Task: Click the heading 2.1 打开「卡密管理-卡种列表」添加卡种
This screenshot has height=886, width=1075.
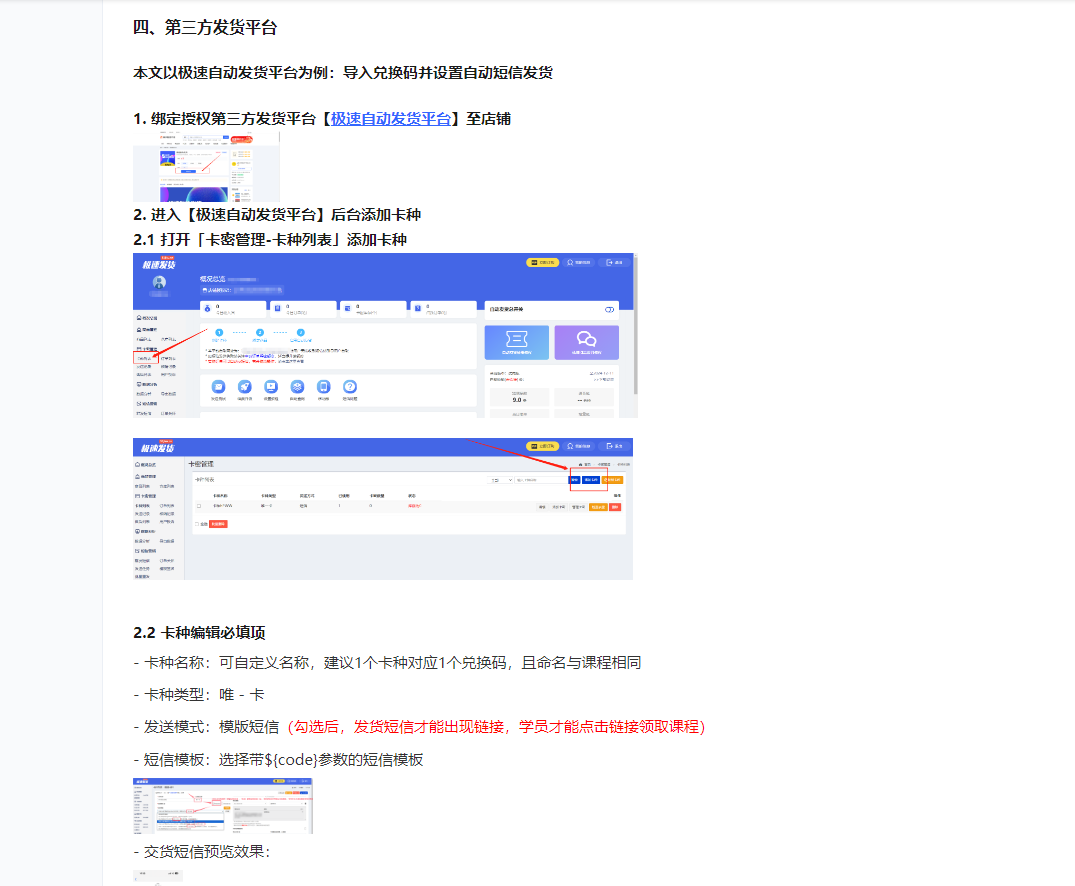Action: pos(270,239)
